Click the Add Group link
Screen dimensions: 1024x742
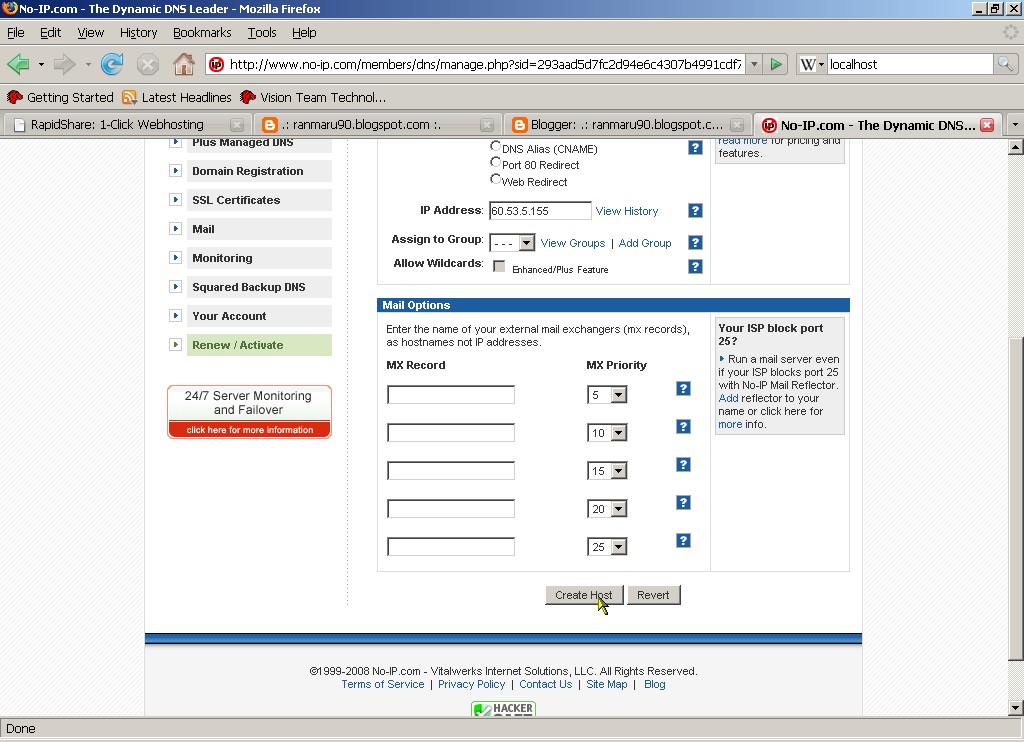point(645,243)
